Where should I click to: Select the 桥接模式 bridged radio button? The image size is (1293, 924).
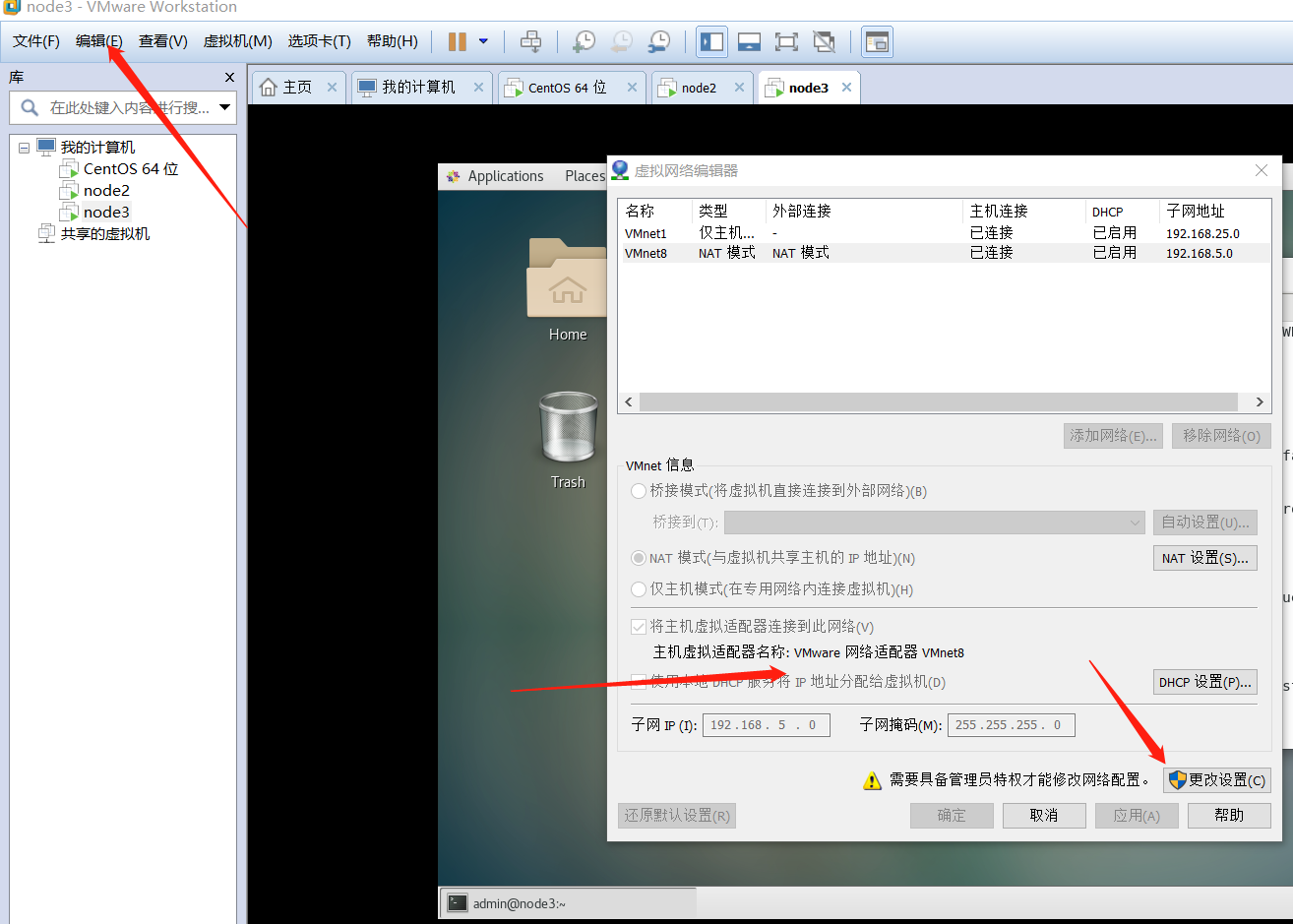tap(639, 490)
